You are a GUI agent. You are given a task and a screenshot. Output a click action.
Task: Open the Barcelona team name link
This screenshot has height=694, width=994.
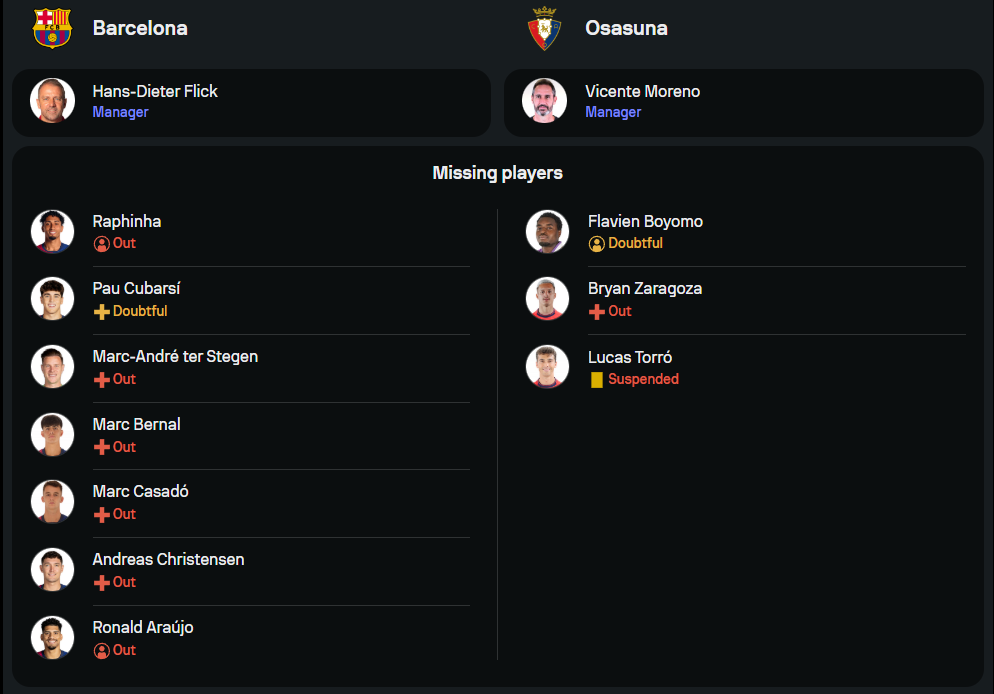[140, 28]
